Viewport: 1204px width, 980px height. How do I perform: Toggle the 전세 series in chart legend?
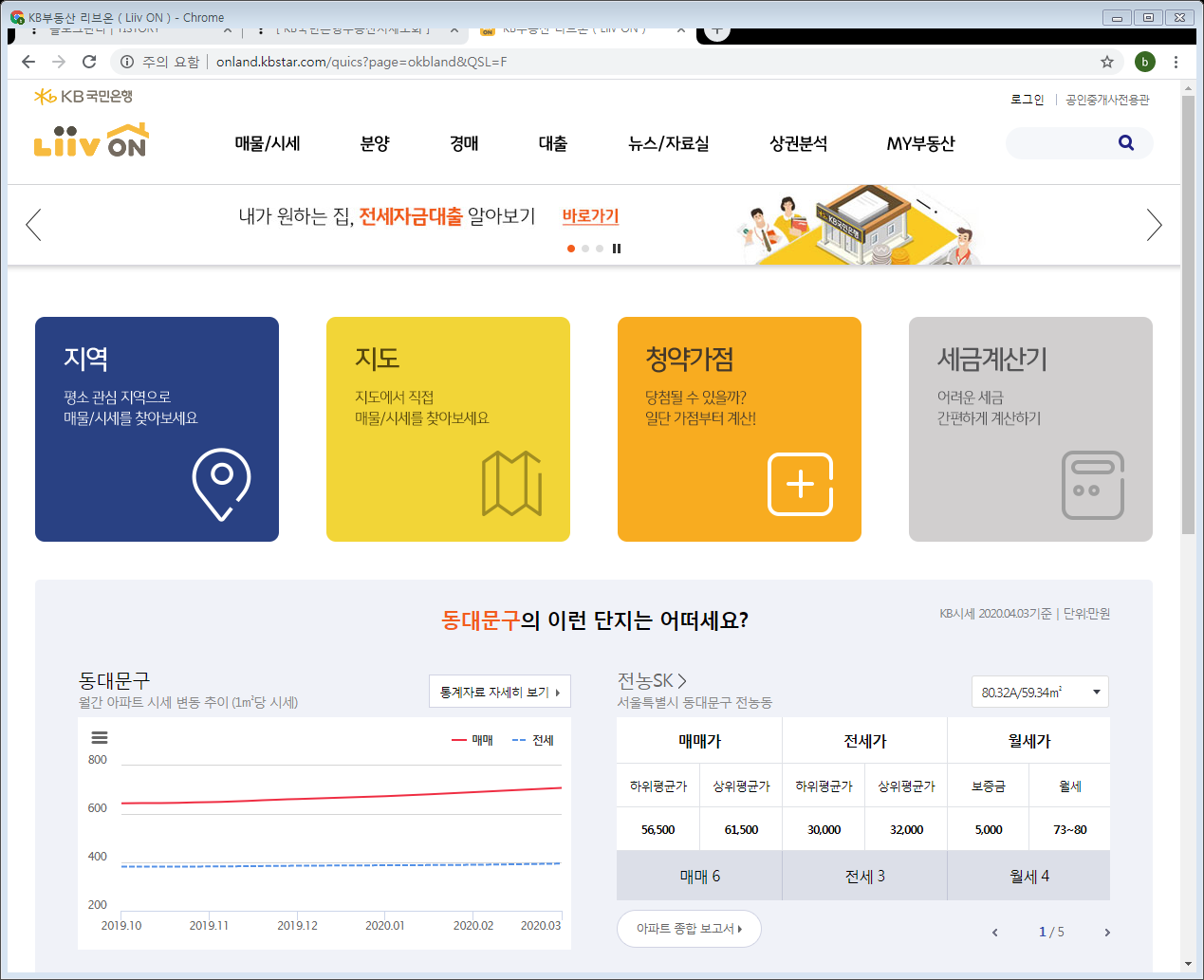(x=533, y=740)
